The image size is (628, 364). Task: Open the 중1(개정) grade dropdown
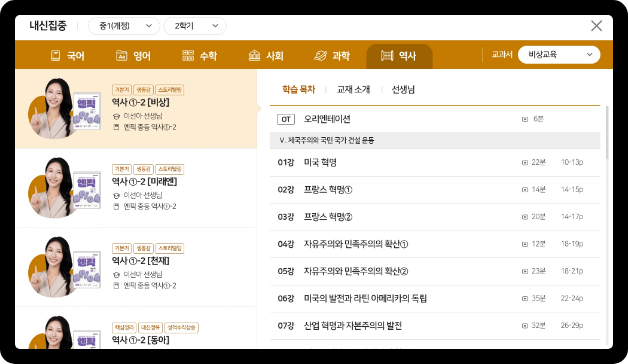pyautogui.click(x=124, y=26)
